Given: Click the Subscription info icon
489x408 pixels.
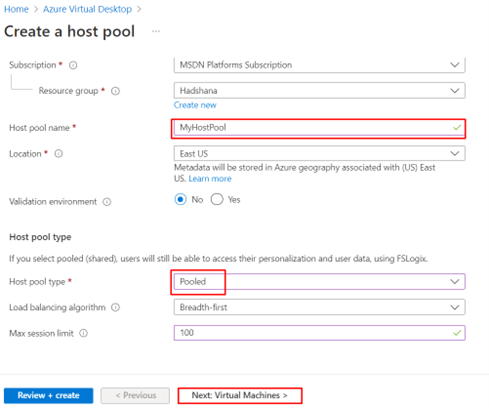Looking at the screenshot, I should coord(73,65).
